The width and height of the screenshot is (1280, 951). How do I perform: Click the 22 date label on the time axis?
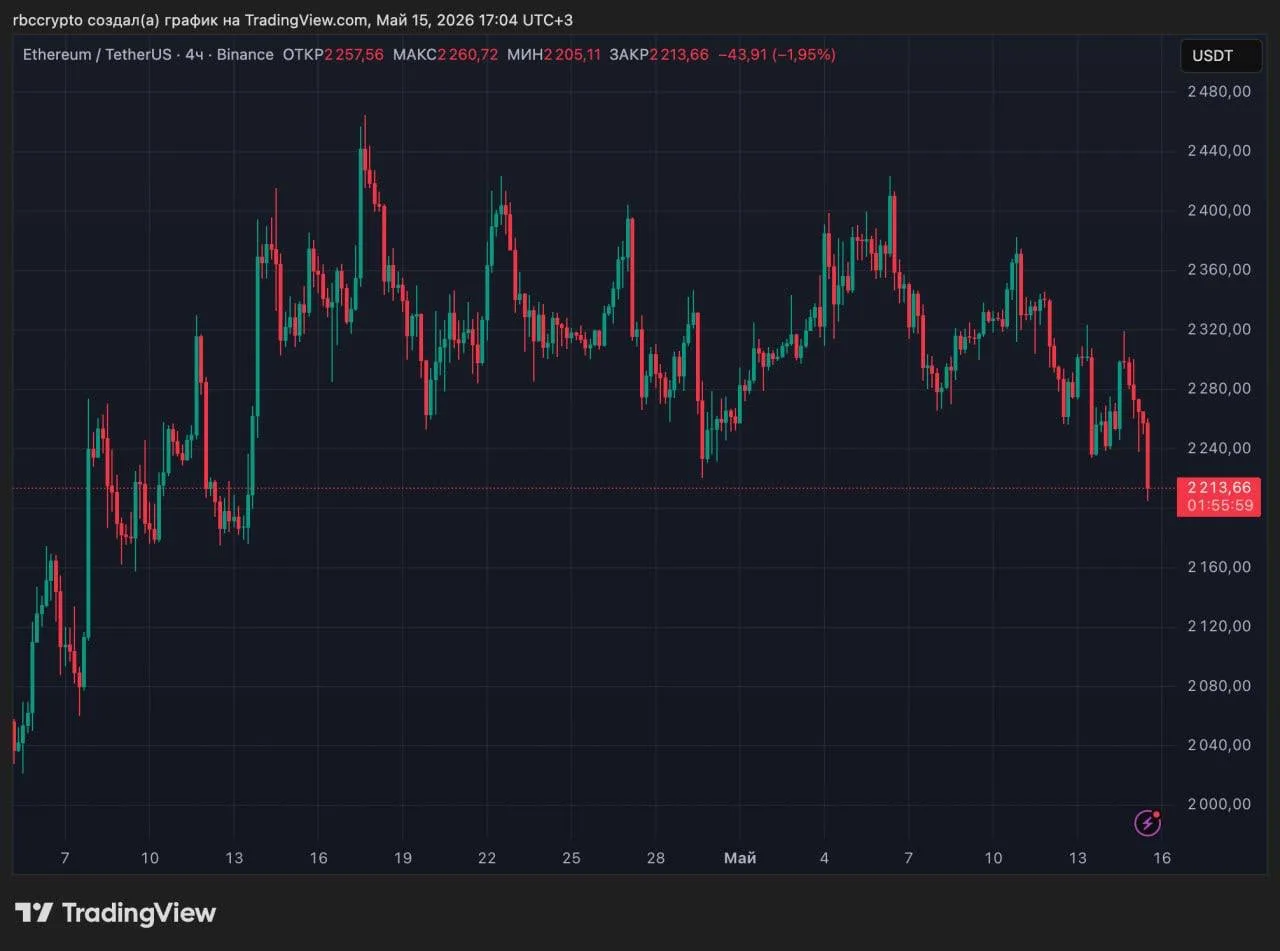click(487, 858)
